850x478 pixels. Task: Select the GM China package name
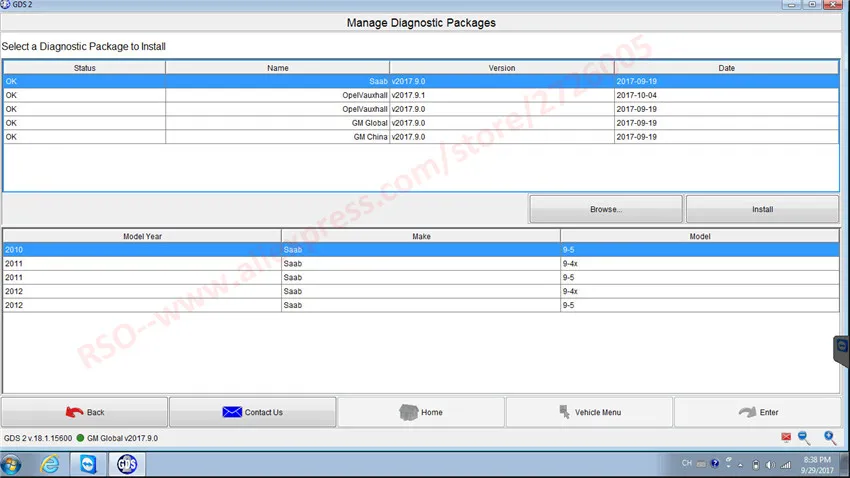click(371, 137)
